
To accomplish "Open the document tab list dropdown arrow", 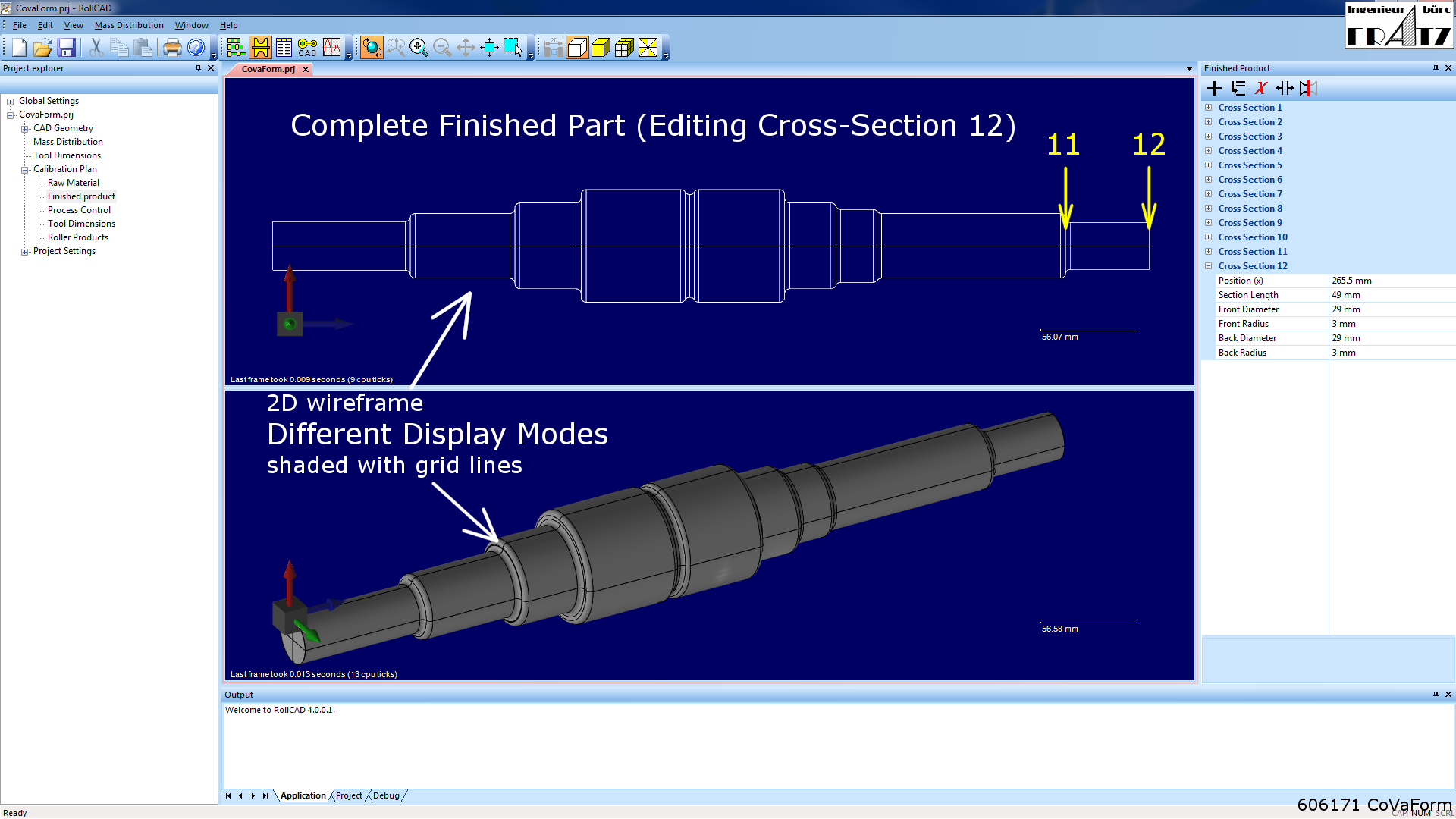I will 1189,69.
